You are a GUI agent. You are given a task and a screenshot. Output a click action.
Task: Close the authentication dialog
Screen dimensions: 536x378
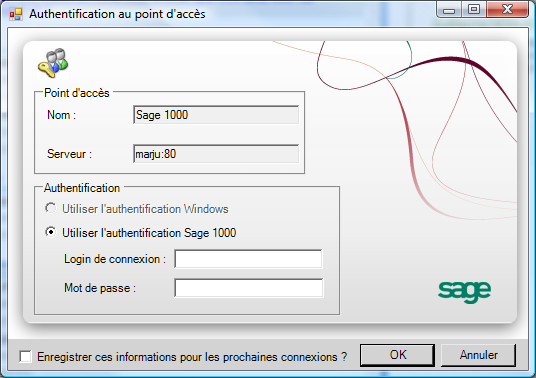click(x=507, y=10)
